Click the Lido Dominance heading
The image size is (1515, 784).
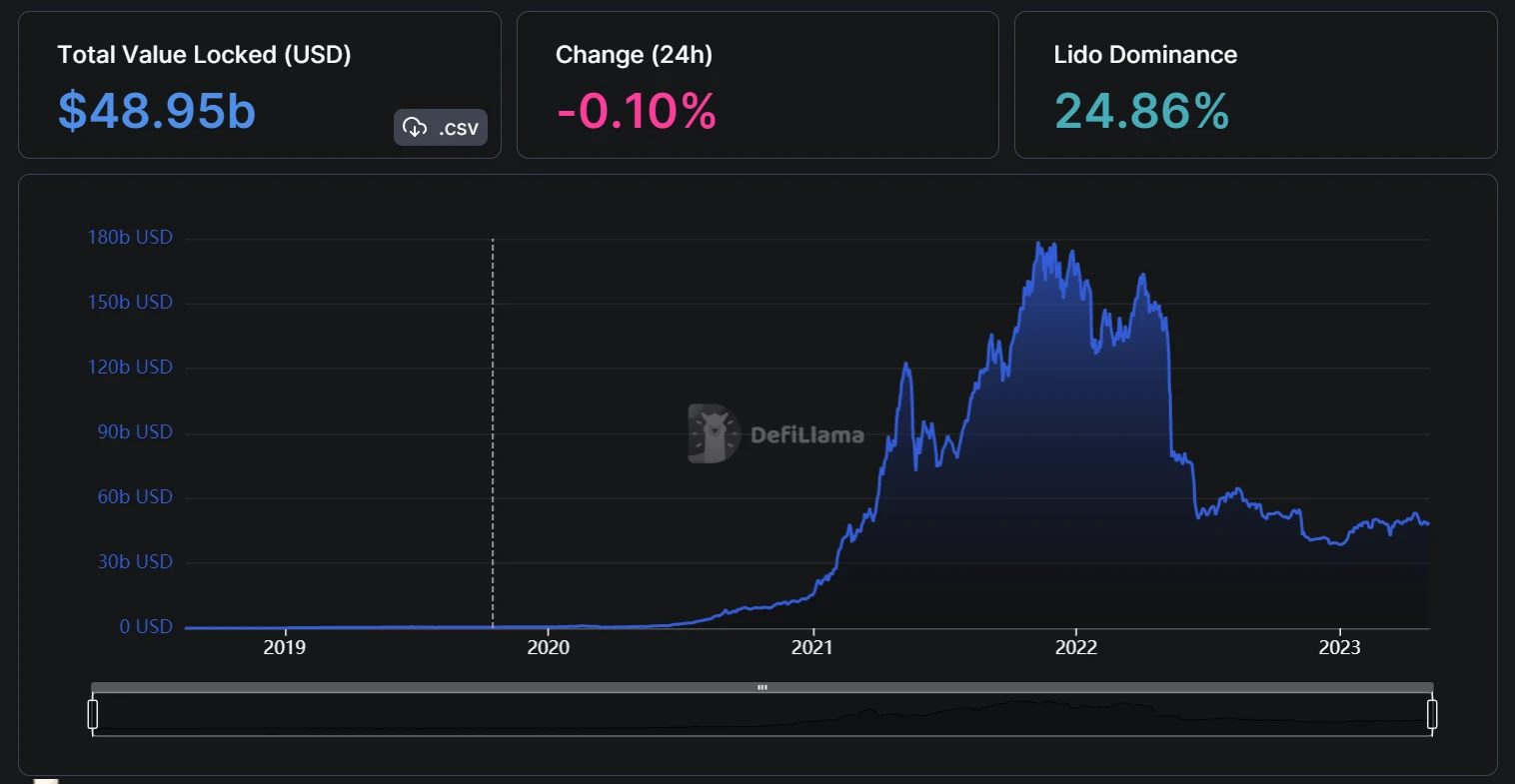(x=1145, y=55)
